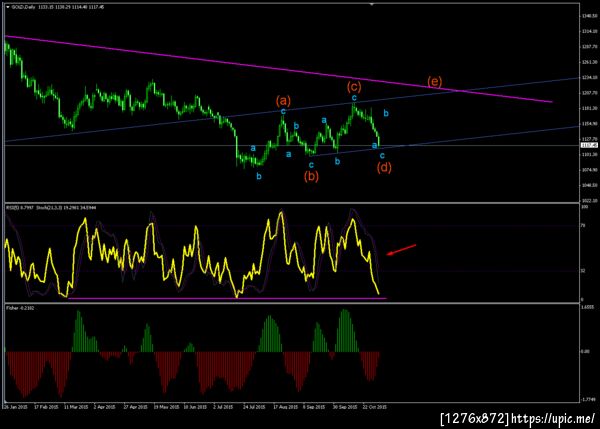Click the 100 level on RSI scale

(x=584, y=207)
